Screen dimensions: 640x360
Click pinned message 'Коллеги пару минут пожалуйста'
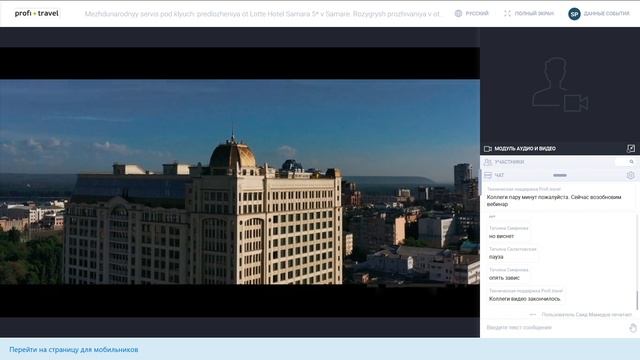pos(554,200)
